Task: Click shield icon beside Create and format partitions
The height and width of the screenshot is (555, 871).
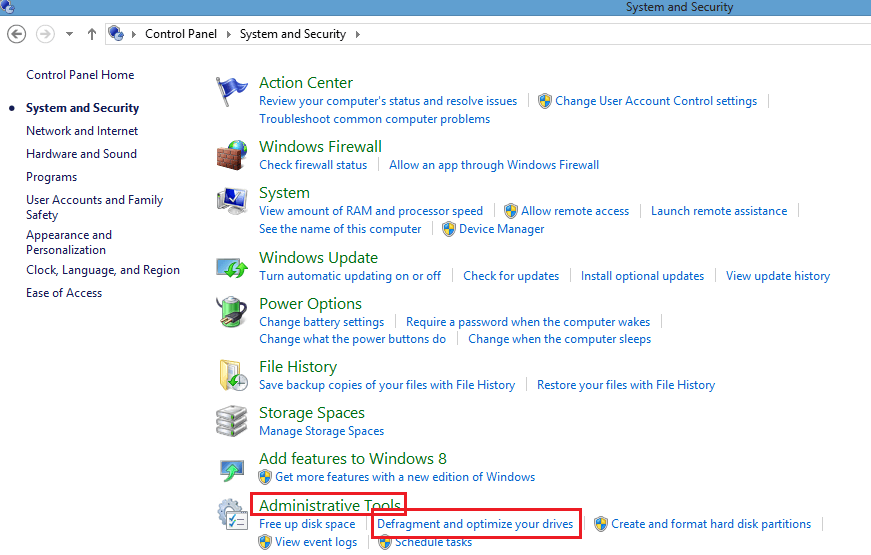Action: [x=601, y=524]
